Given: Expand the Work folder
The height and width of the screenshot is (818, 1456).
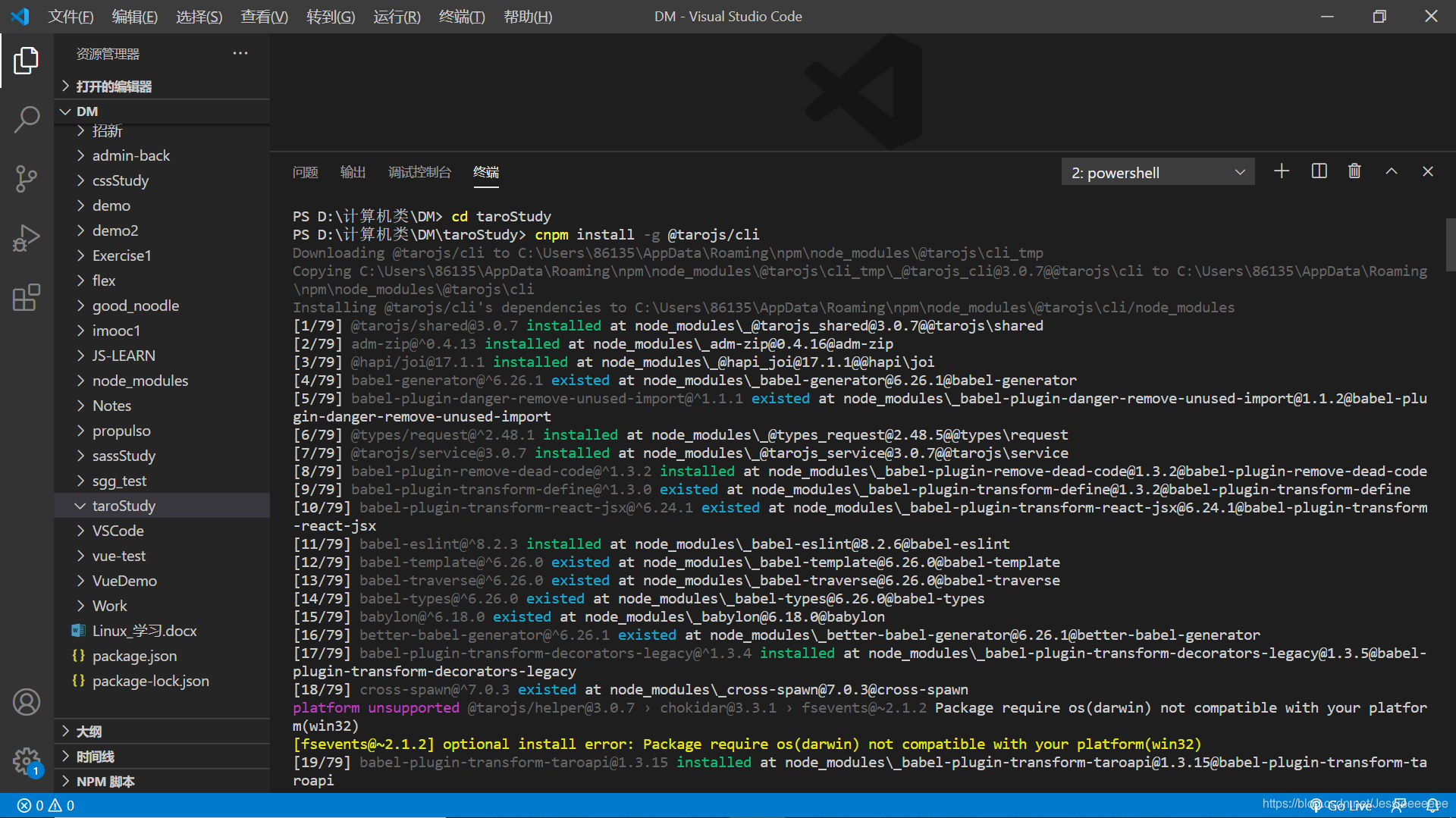Looking at the screenshot, I should click(x=162, y=606).
